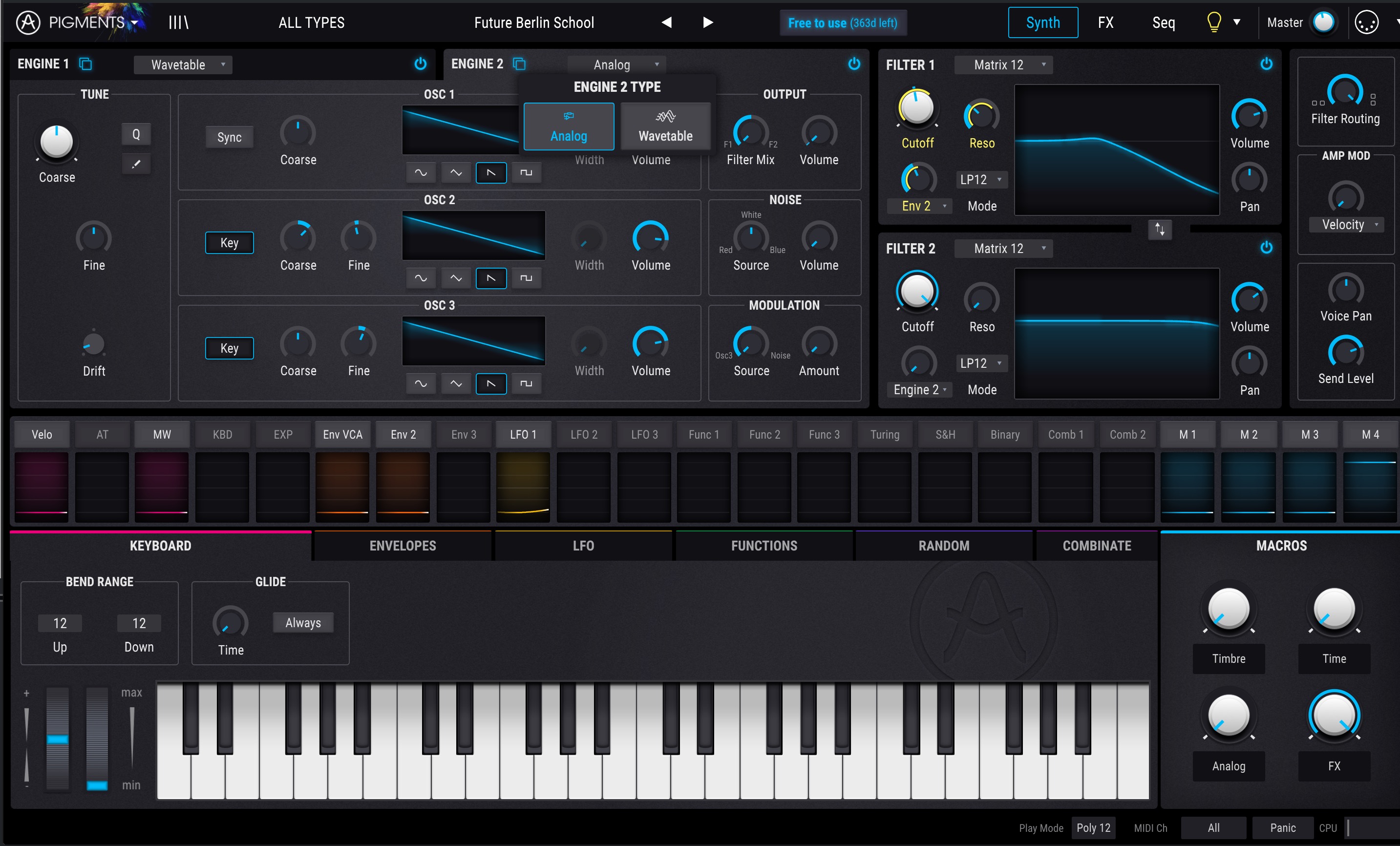The width and height of the screenshot is (1400, 846).
Task: Select sine waveform for OSC 1
Action: click(421, 173)
